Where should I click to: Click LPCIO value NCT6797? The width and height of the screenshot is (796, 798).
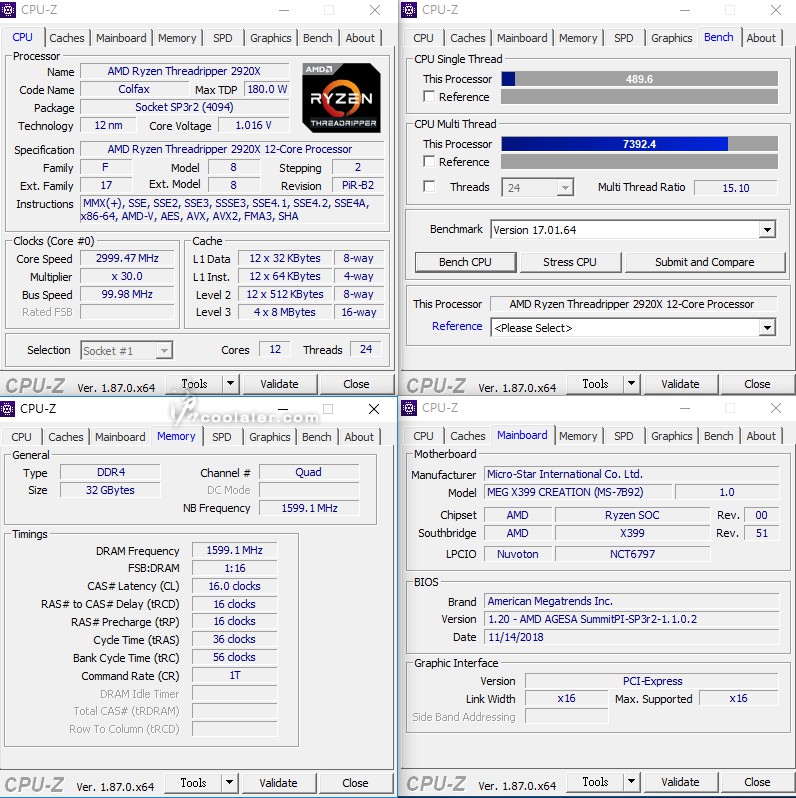pyautogui.click(x=632, y=554)
